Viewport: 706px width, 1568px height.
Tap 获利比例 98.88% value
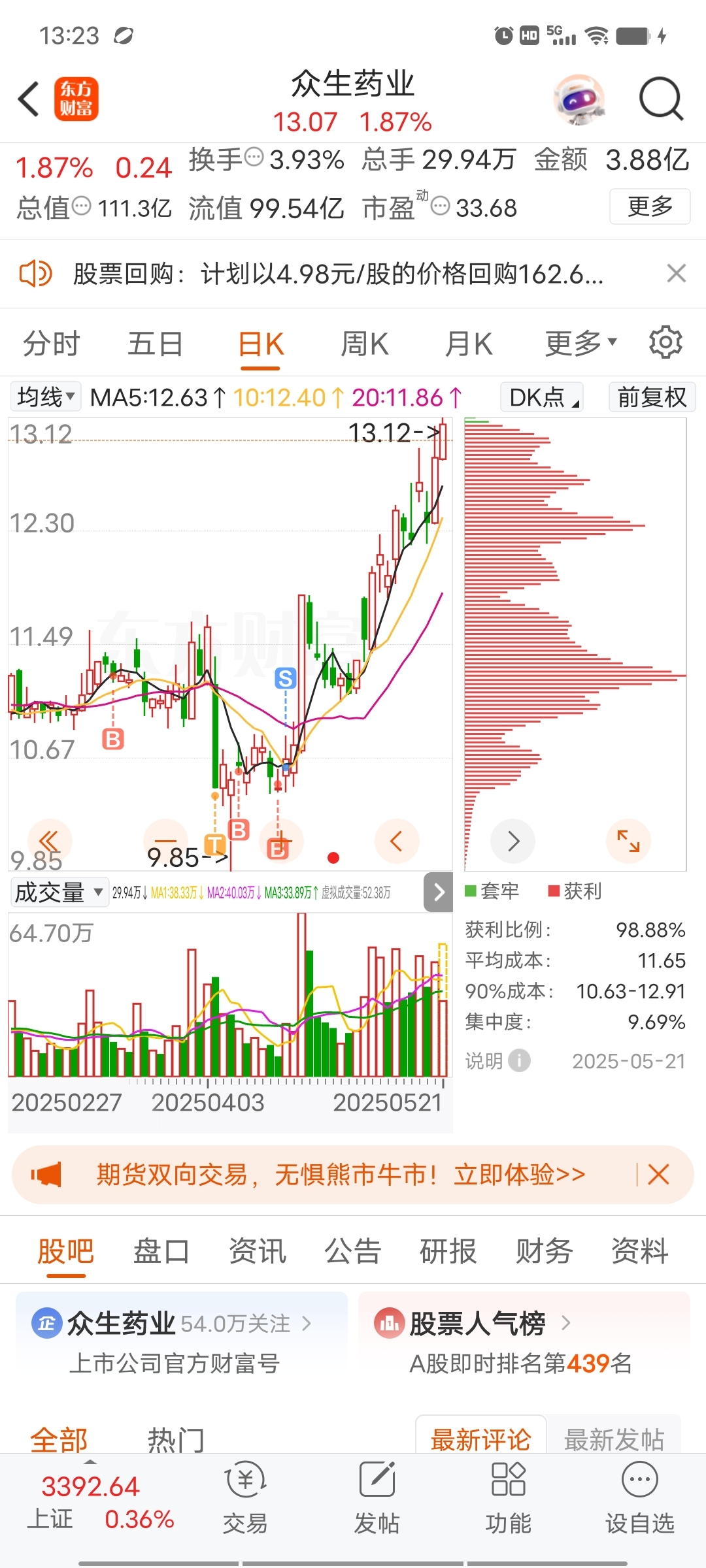coord(650,930)
